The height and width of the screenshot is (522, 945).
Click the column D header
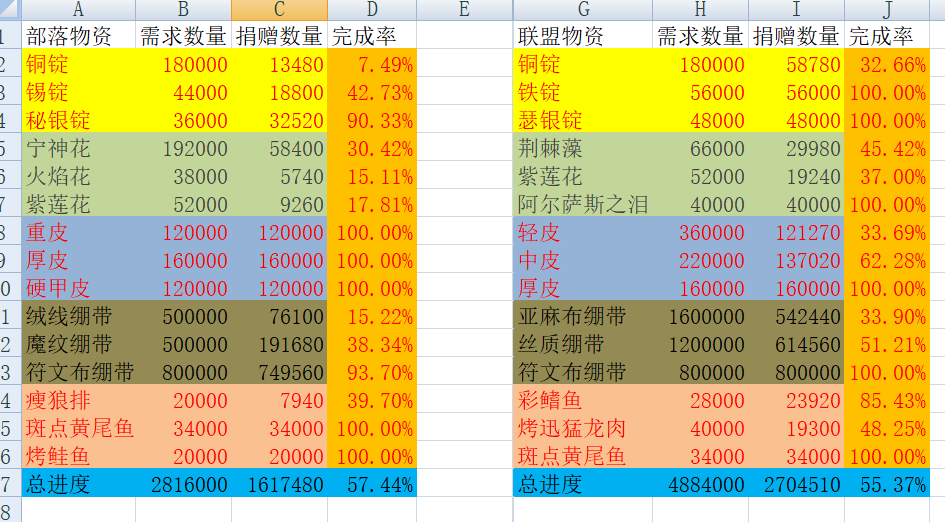pos(372,10)
